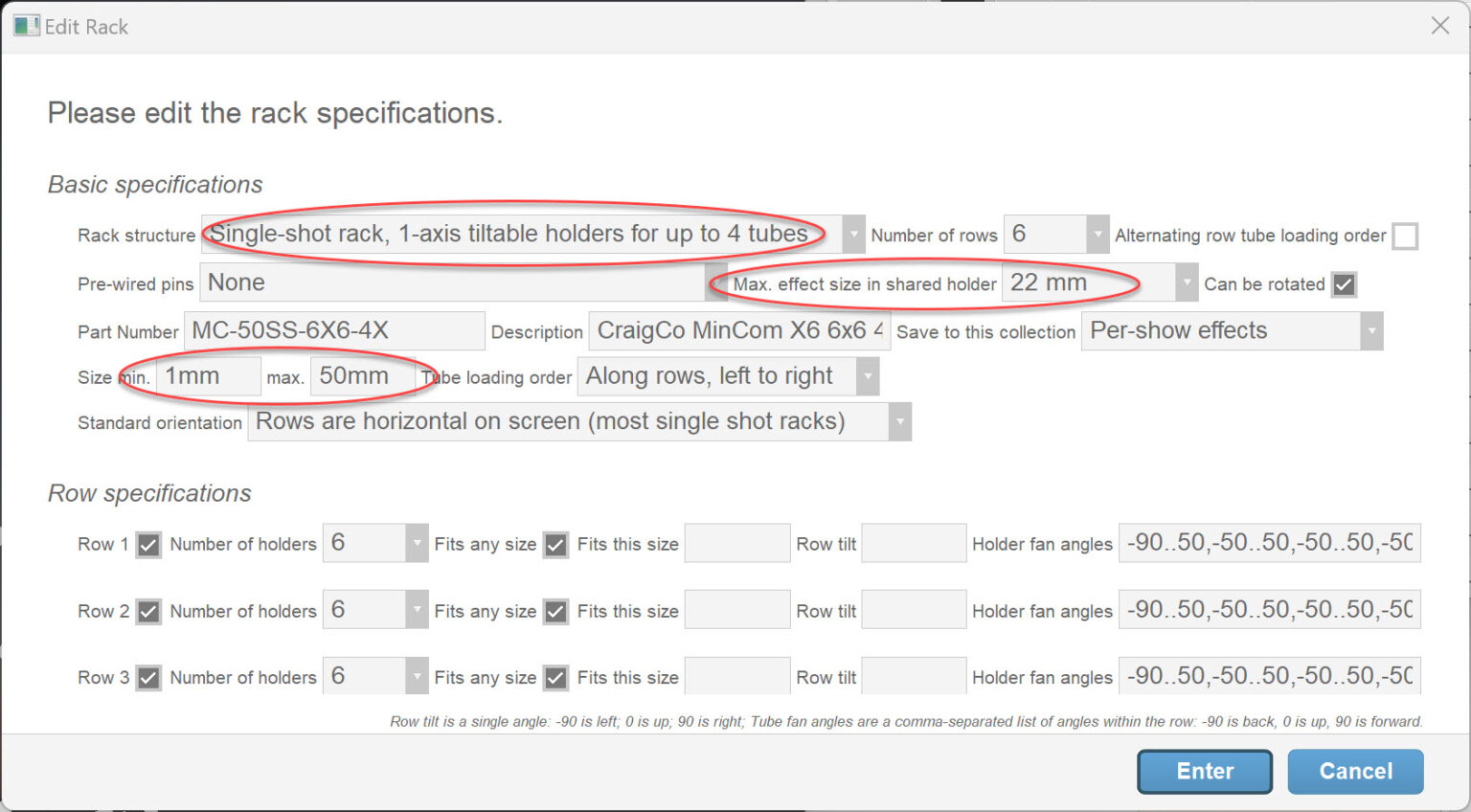The height and width of the screenshot is (812, 1471).
Task: Open Max. effect size in shared holder dropdown
Action: (x=1187, y=283)
